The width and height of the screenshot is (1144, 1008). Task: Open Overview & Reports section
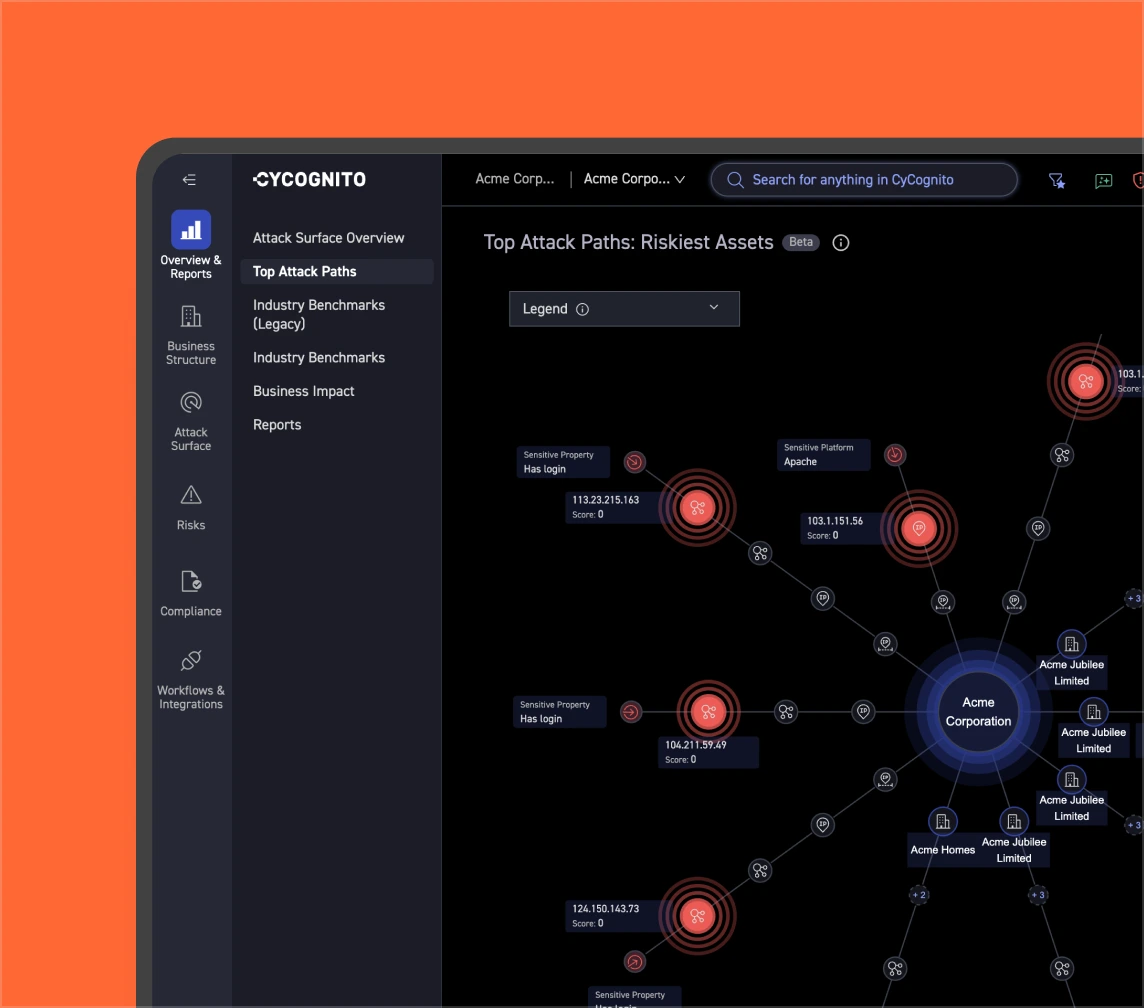point(191,244)
